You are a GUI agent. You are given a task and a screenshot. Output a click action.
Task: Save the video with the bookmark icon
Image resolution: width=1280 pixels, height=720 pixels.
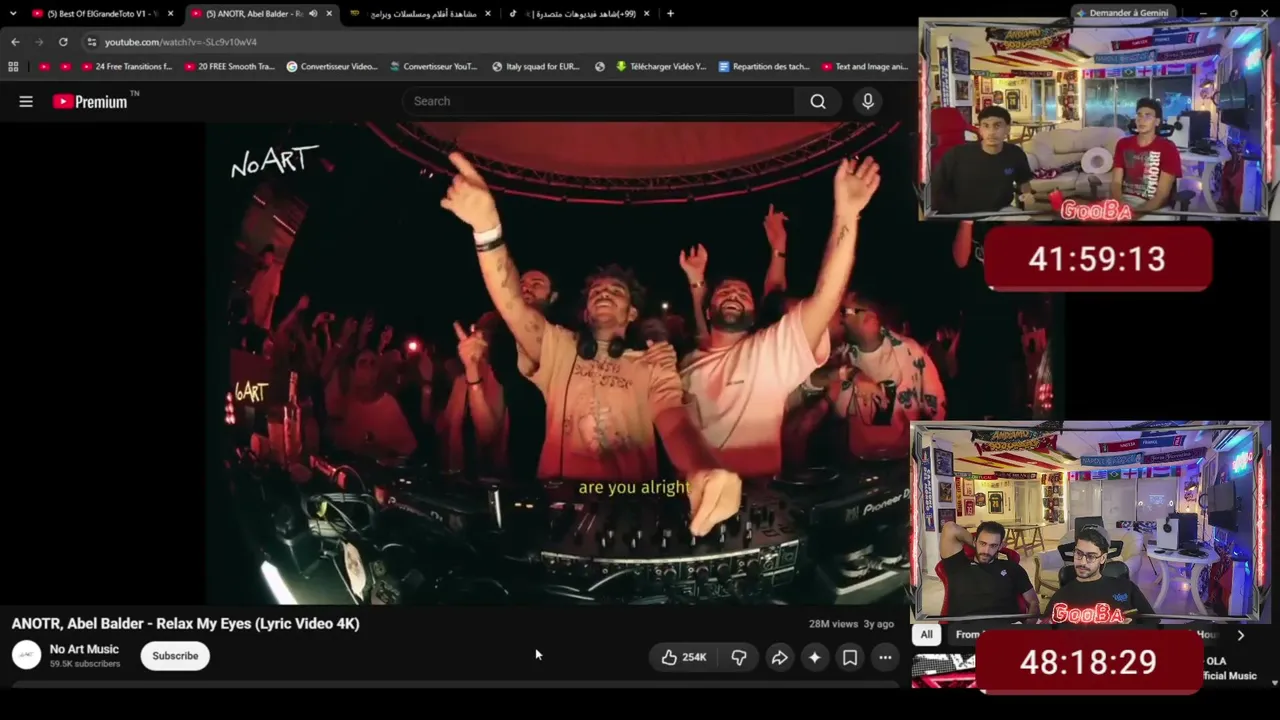pos(850,657)
